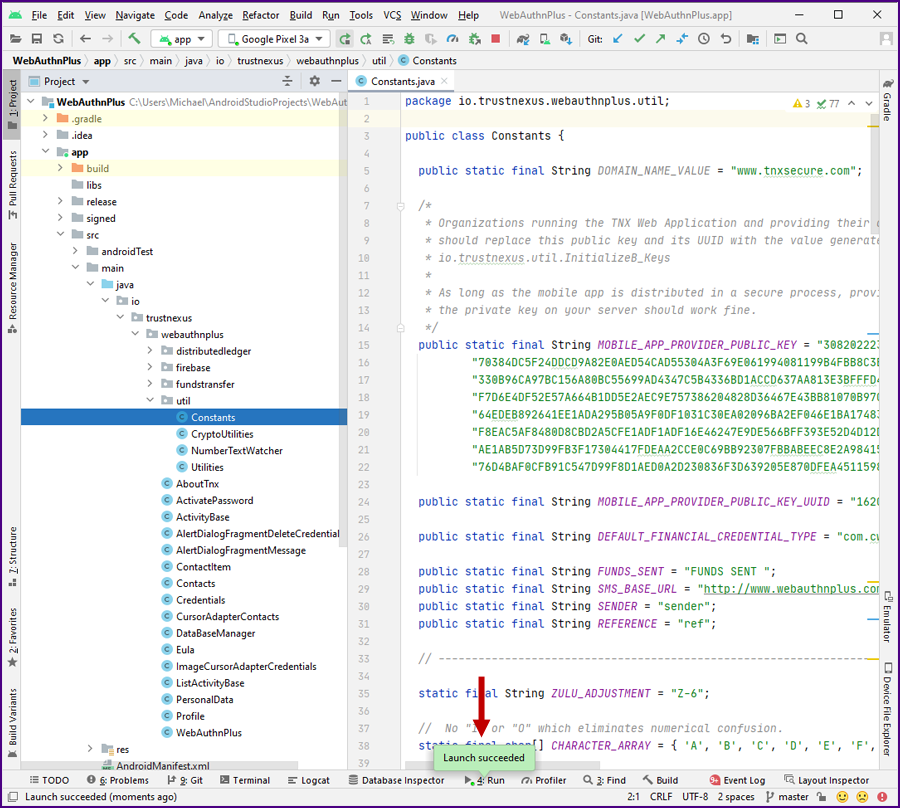Select the Constants.java editor tab
The image size is (900, 808).
(x=401, y=81)
